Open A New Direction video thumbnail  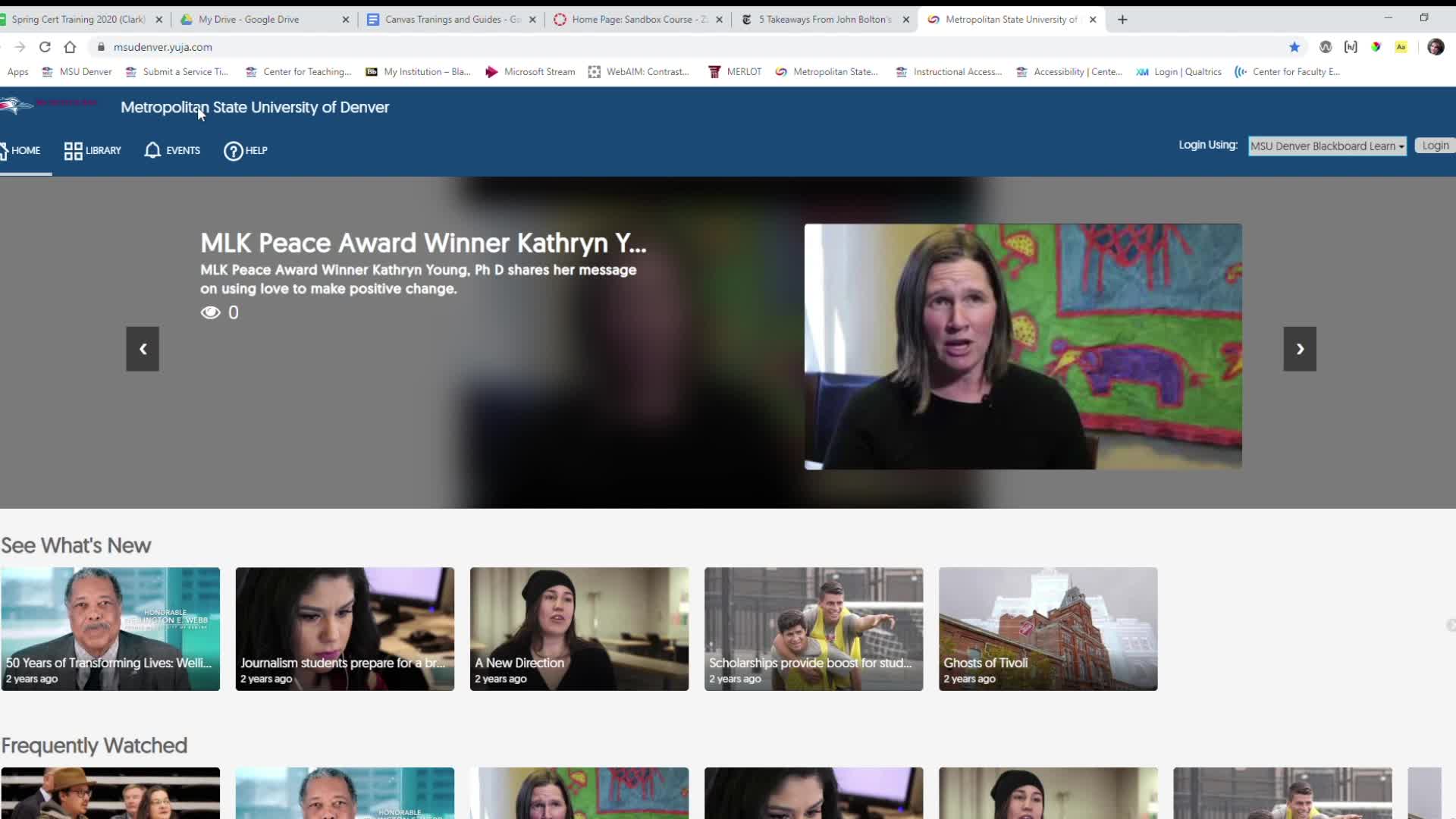[579, 628]
